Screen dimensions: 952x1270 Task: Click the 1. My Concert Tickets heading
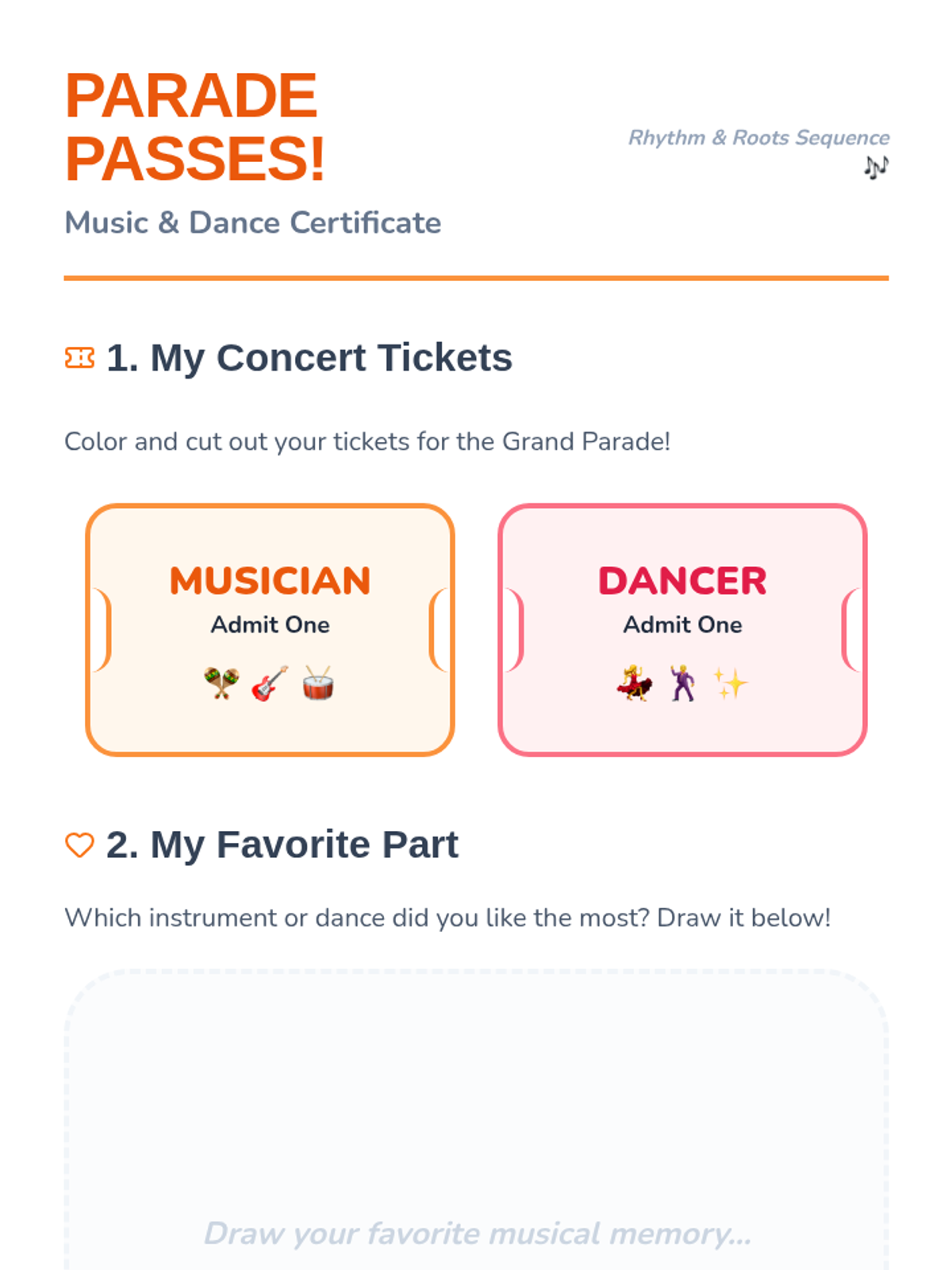pyautogui.click(x=309, y=358)
